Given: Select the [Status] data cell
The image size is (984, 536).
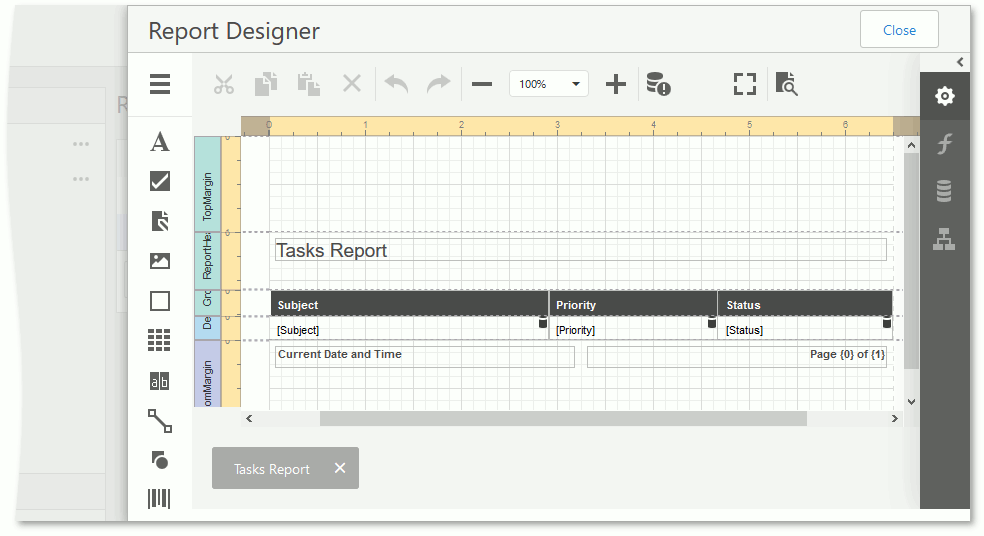Looking at the screenshot, I should click(x=805, y=329).
